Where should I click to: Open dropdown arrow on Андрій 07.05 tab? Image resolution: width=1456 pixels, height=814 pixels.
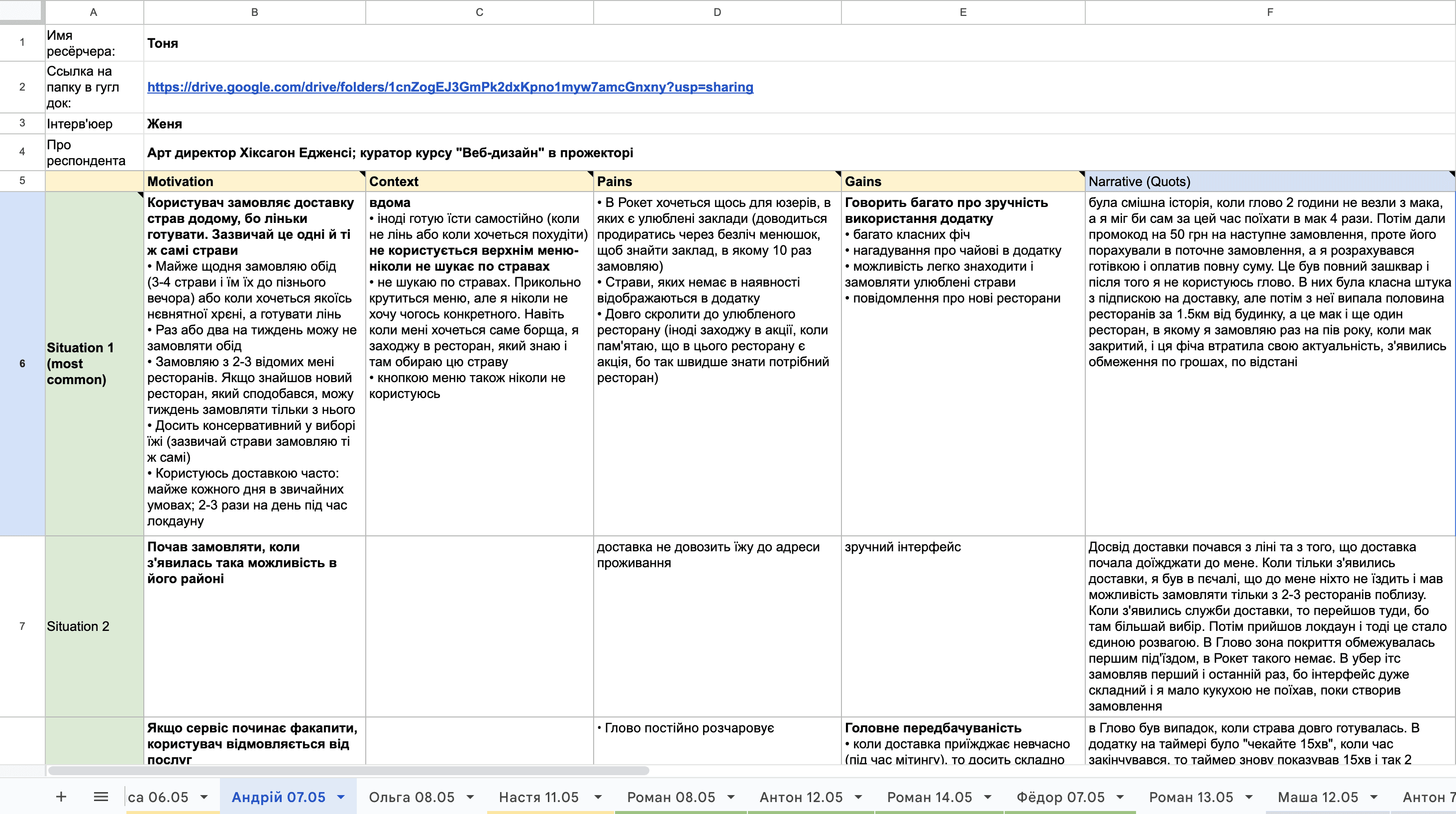point(341,797)
